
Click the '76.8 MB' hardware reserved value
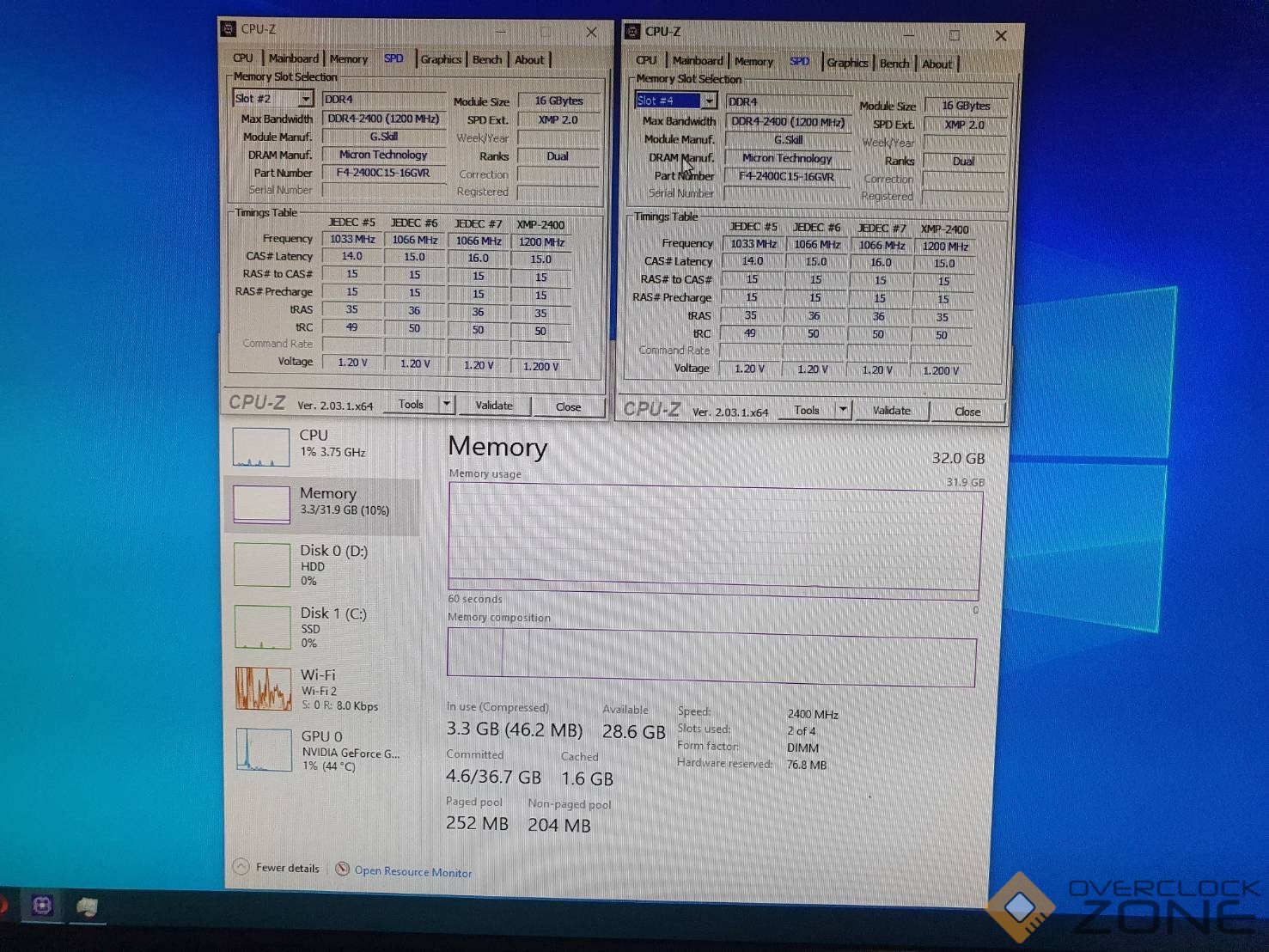807,765
